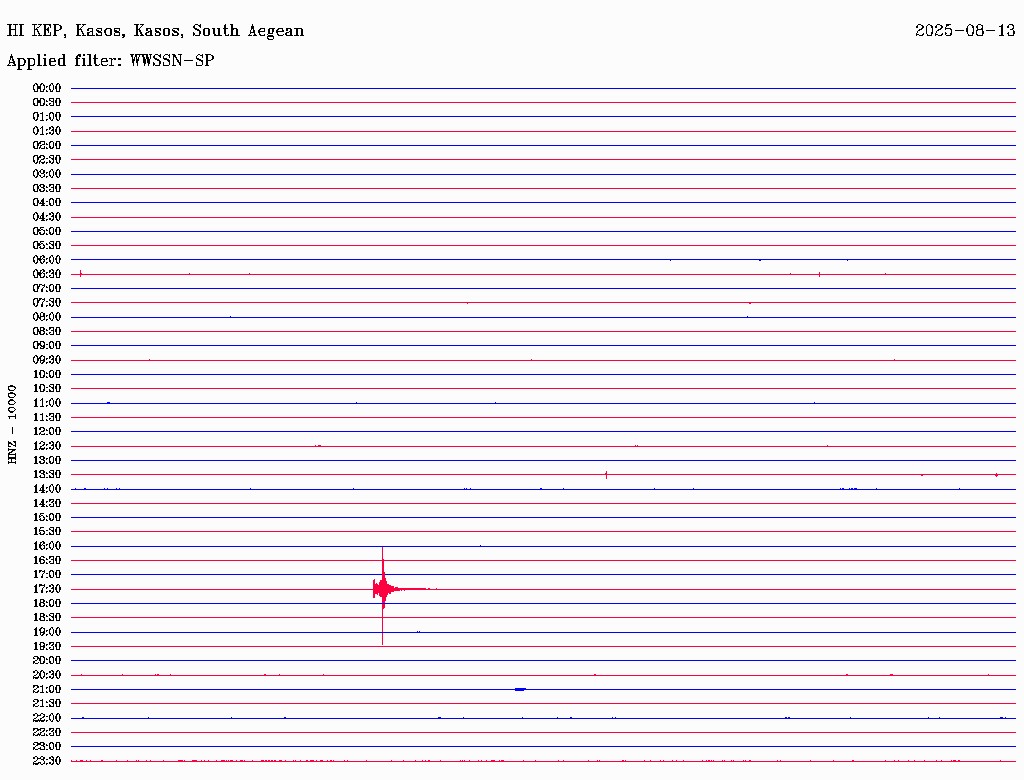
Task: Click the 07:00 time label
Action: (46, 288)
